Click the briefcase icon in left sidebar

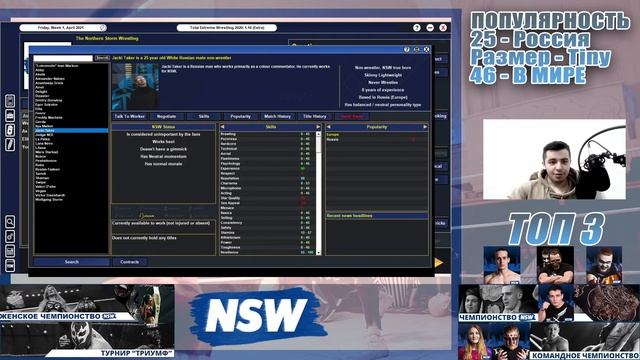tap(10, 116)
